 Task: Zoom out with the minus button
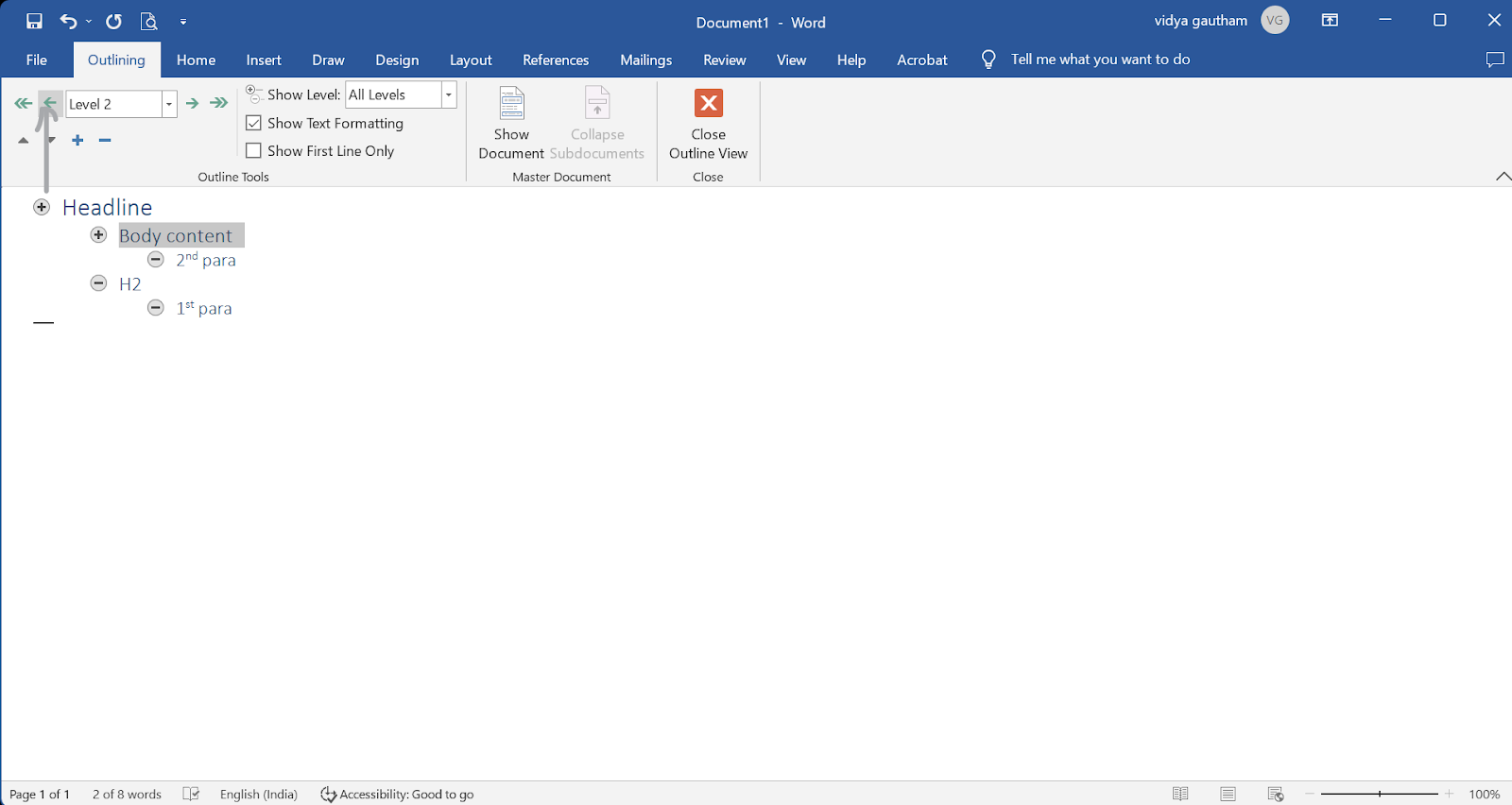tap(1310, 794)
